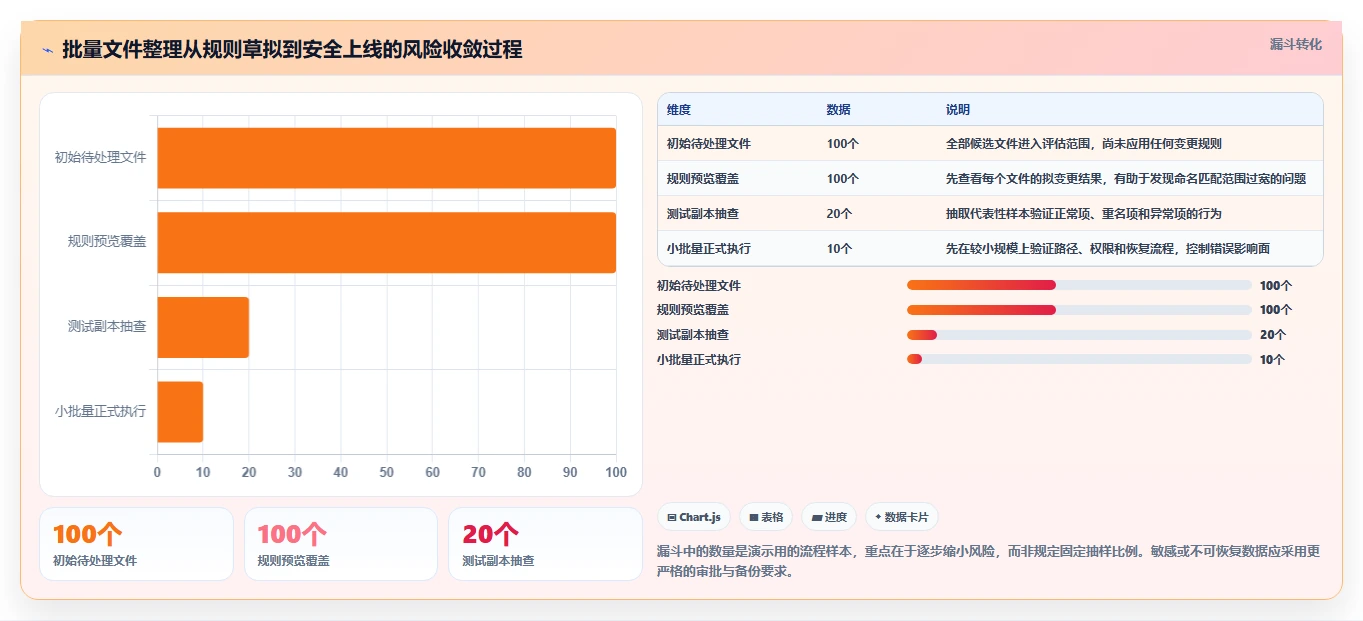Click the 规则预览覆盖 bar in the chart
This screenshot has width=1363, height=621.
(386, 242)
